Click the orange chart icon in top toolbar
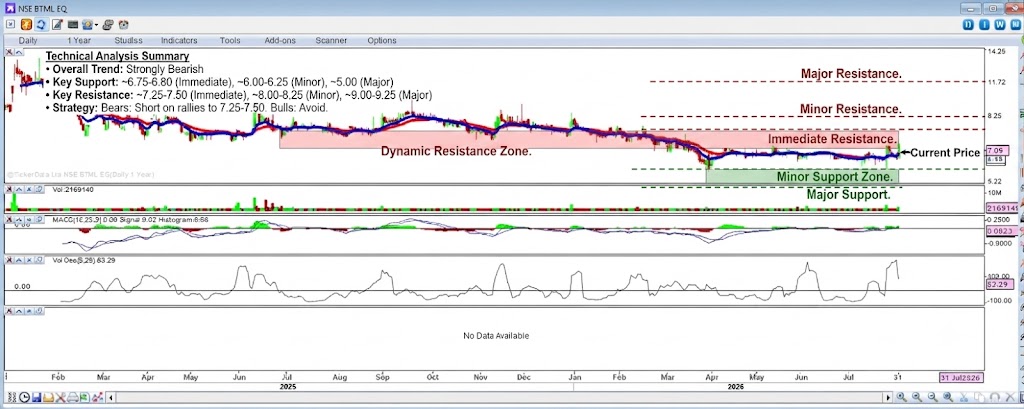 (x=26, y=25)
